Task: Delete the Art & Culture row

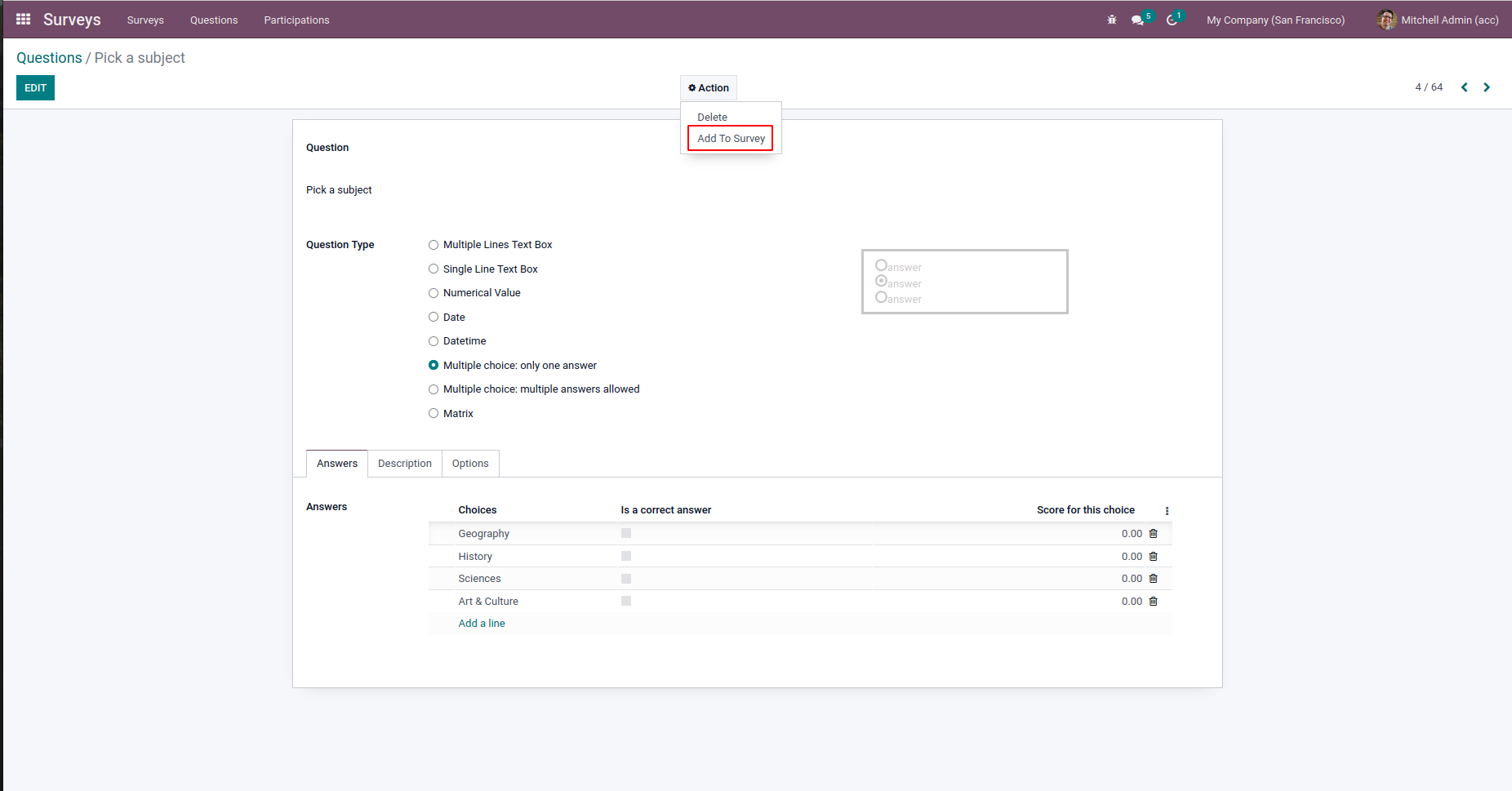Action: [x=1153, y=602]
